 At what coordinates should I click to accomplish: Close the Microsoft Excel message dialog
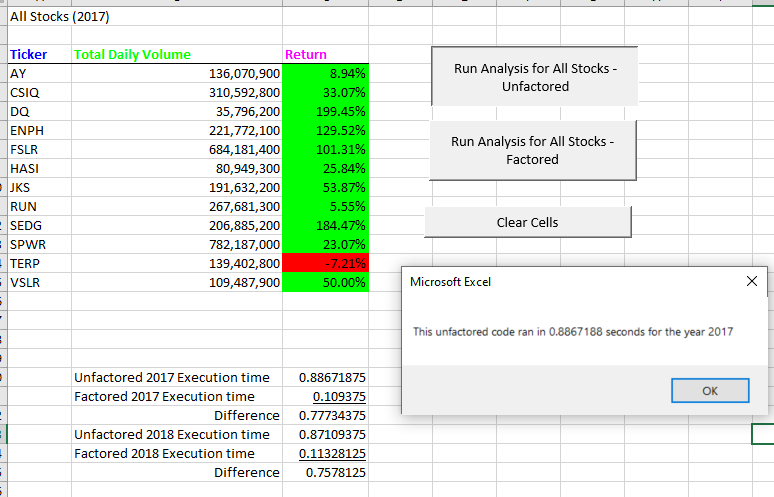point(751,281)
